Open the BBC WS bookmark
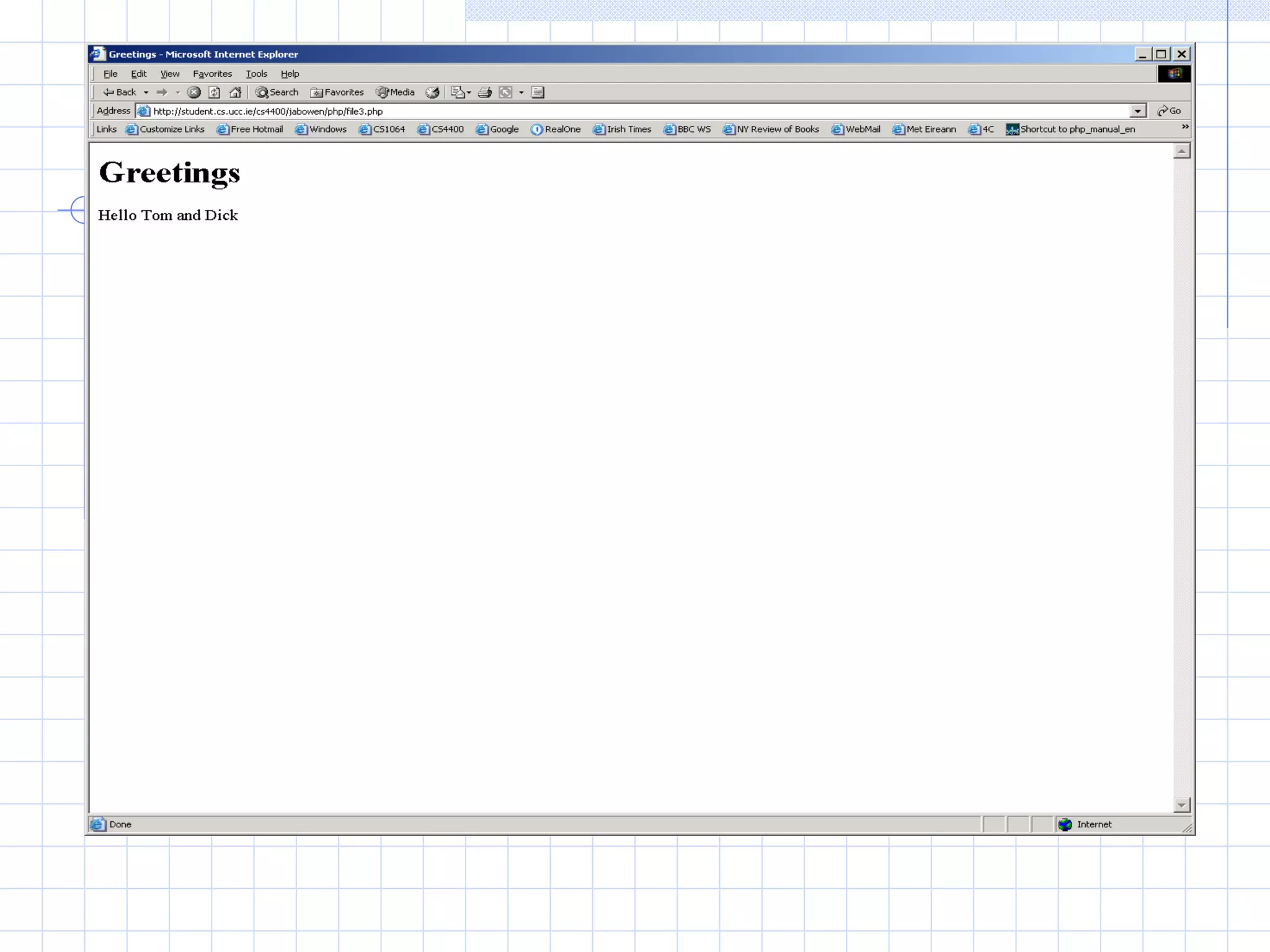1270x952 pixels. point(687,130)
